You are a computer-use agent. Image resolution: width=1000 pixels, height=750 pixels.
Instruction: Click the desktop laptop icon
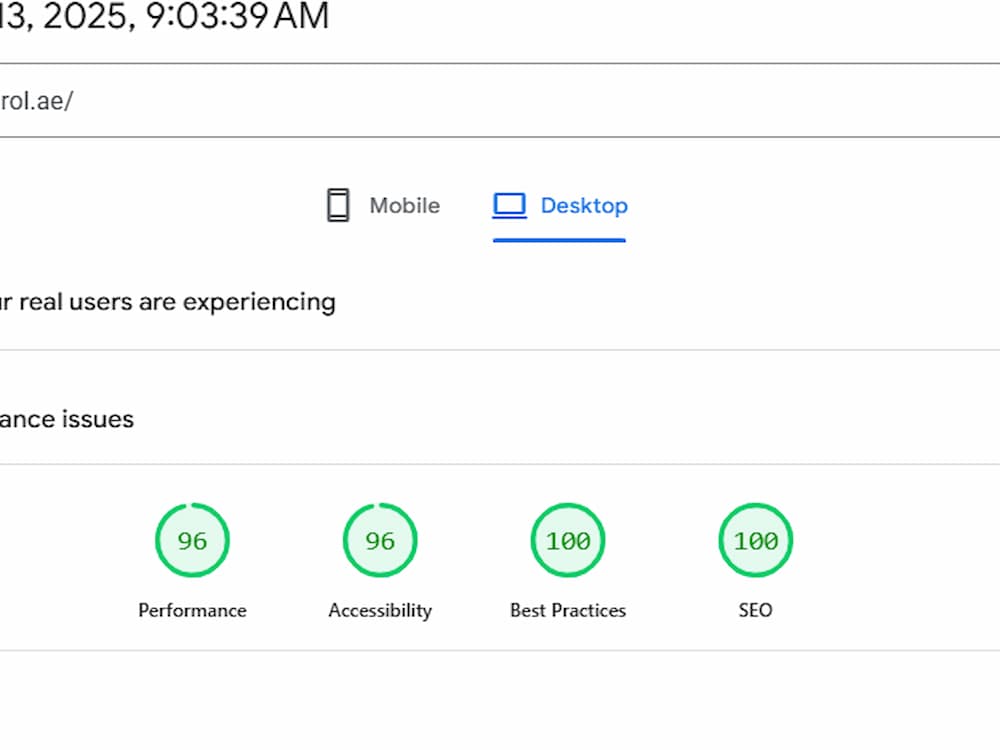(x=509, y=205)
